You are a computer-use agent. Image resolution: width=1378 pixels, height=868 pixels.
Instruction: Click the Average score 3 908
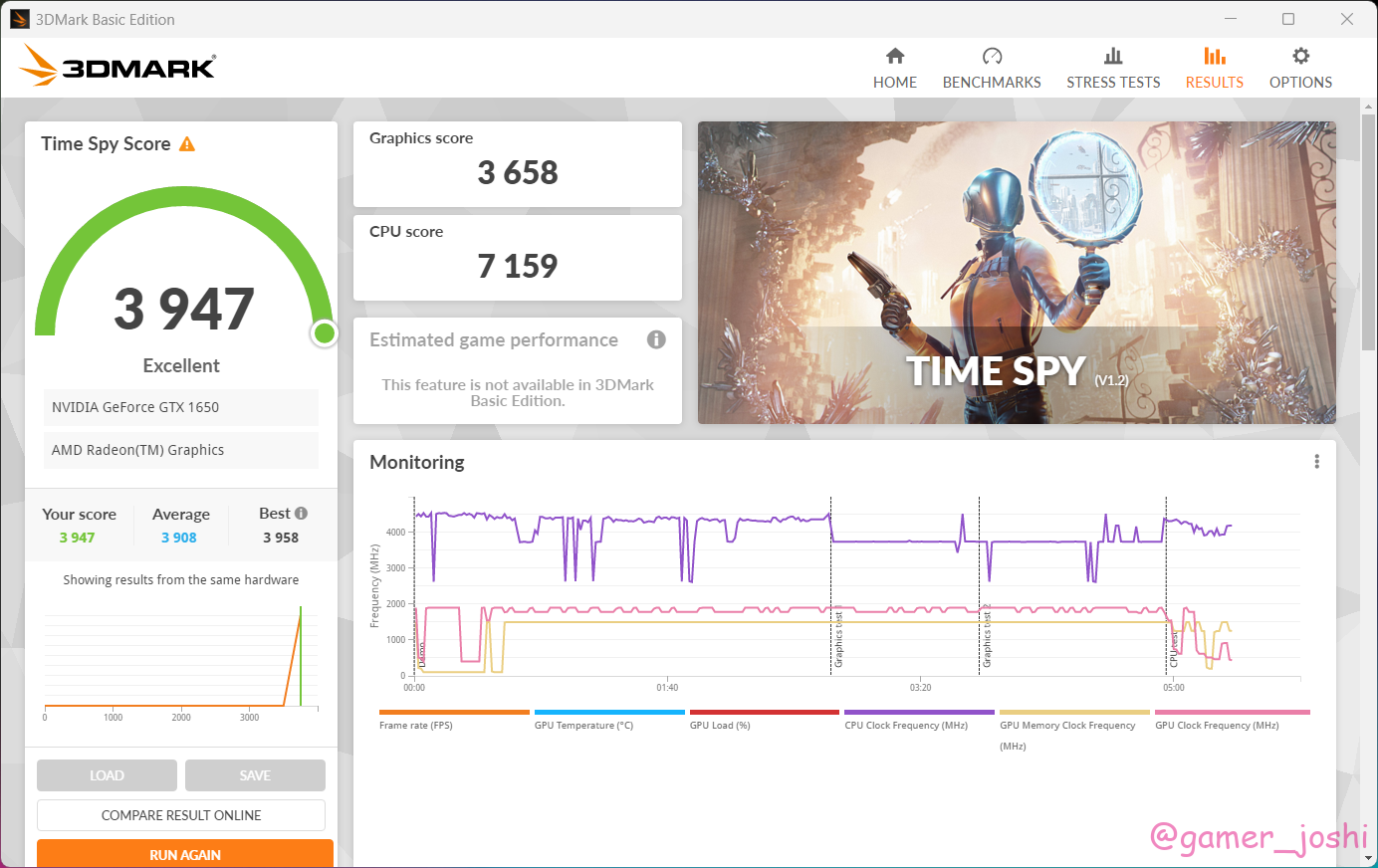(x=179, y=538)
